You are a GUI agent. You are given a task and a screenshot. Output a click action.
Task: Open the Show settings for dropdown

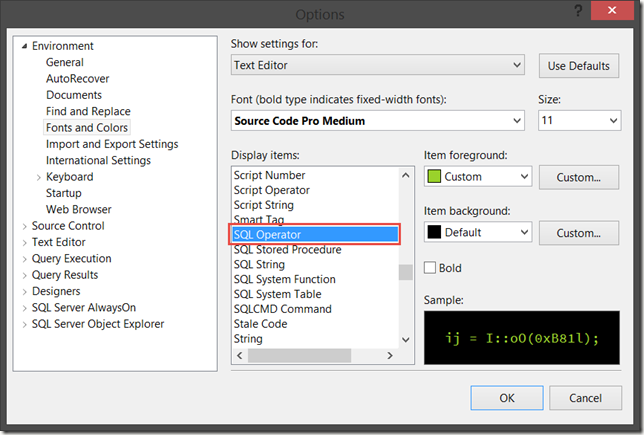377,65
